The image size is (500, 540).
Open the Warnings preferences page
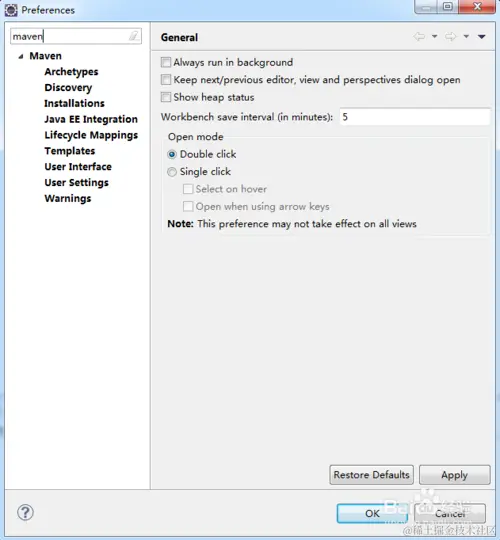[68, 198]
